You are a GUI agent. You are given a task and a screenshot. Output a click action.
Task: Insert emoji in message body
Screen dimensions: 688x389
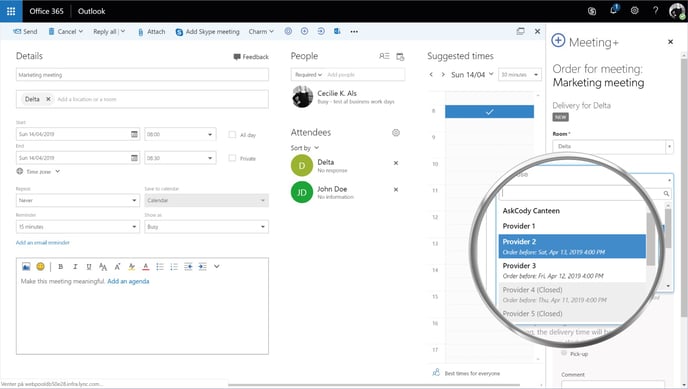coord(40,266)
